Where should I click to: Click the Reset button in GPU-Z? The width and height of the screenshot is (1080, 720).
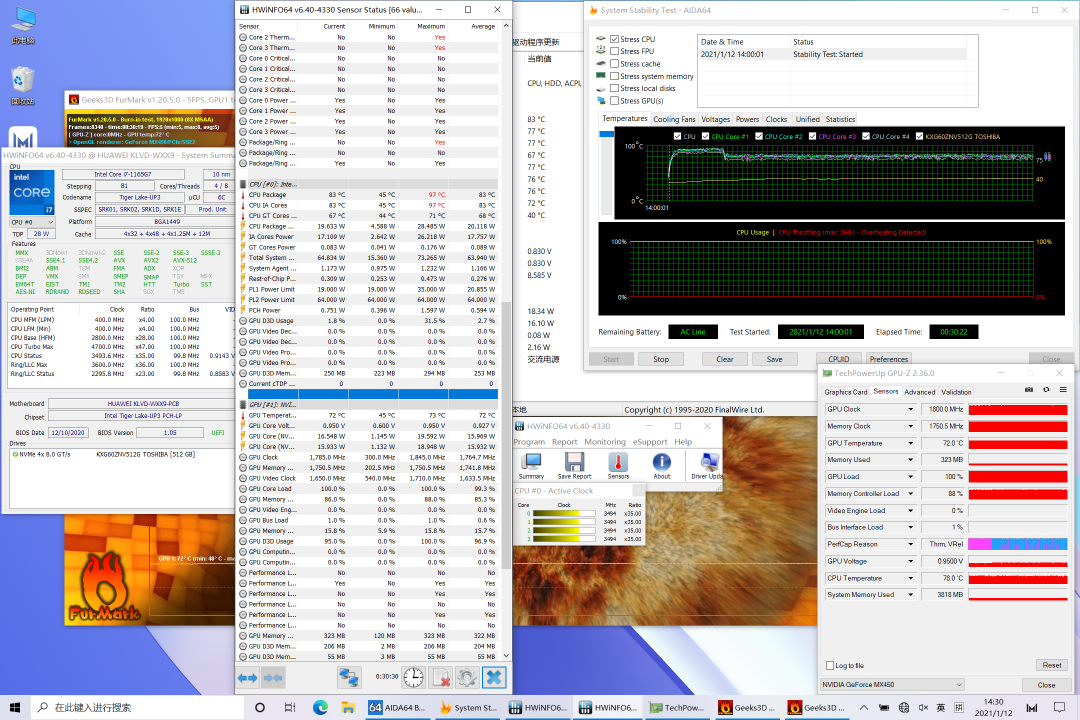pyautogui.click(x=1051, y=665)
